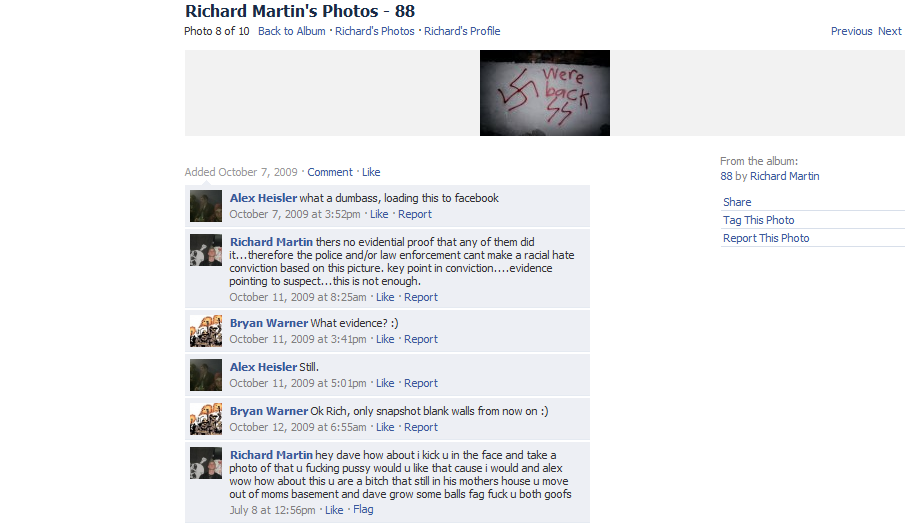Flag Richard Martin's July 8 comment
Viewport: 921px width, 523px height.
pyautogui.click(x=363, y=509)
